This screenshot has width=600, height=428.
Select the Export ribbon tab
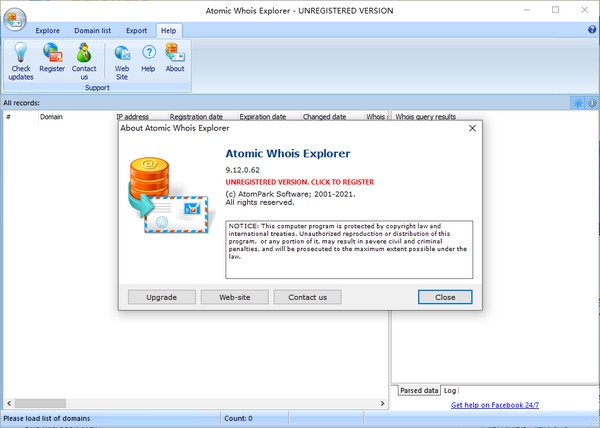137,31
